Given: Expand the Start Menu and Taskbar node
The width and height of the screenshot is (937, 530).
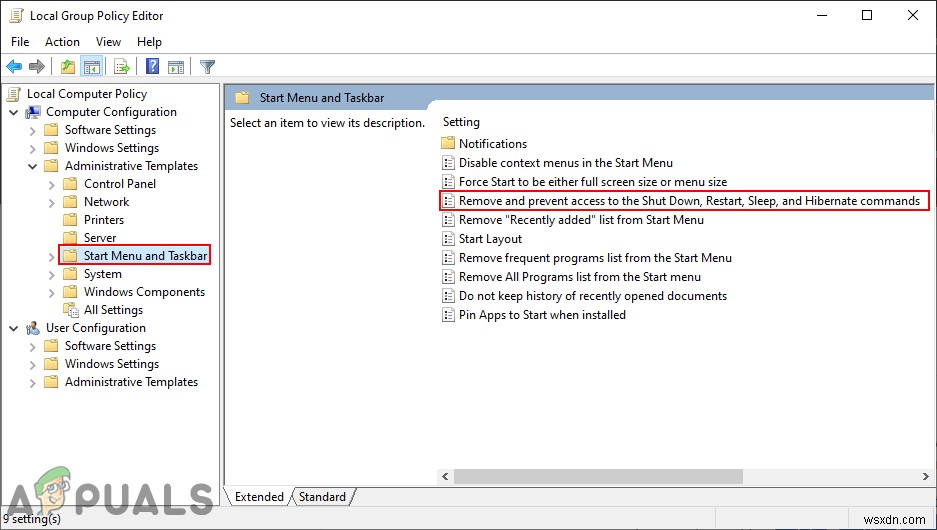Looking at the screenshot, I should [x=52, y=257].
